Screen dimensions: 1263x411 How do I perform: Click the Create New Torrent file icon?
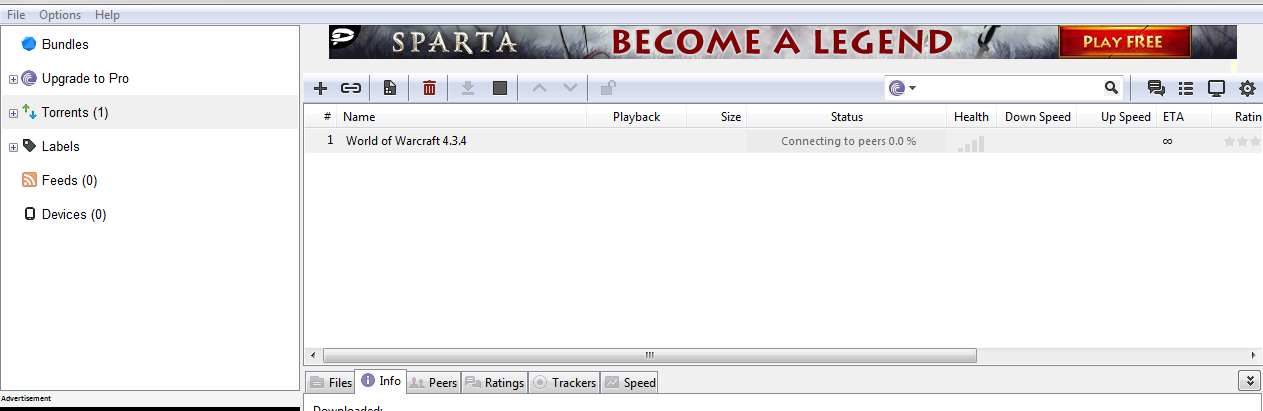point(390,88)
